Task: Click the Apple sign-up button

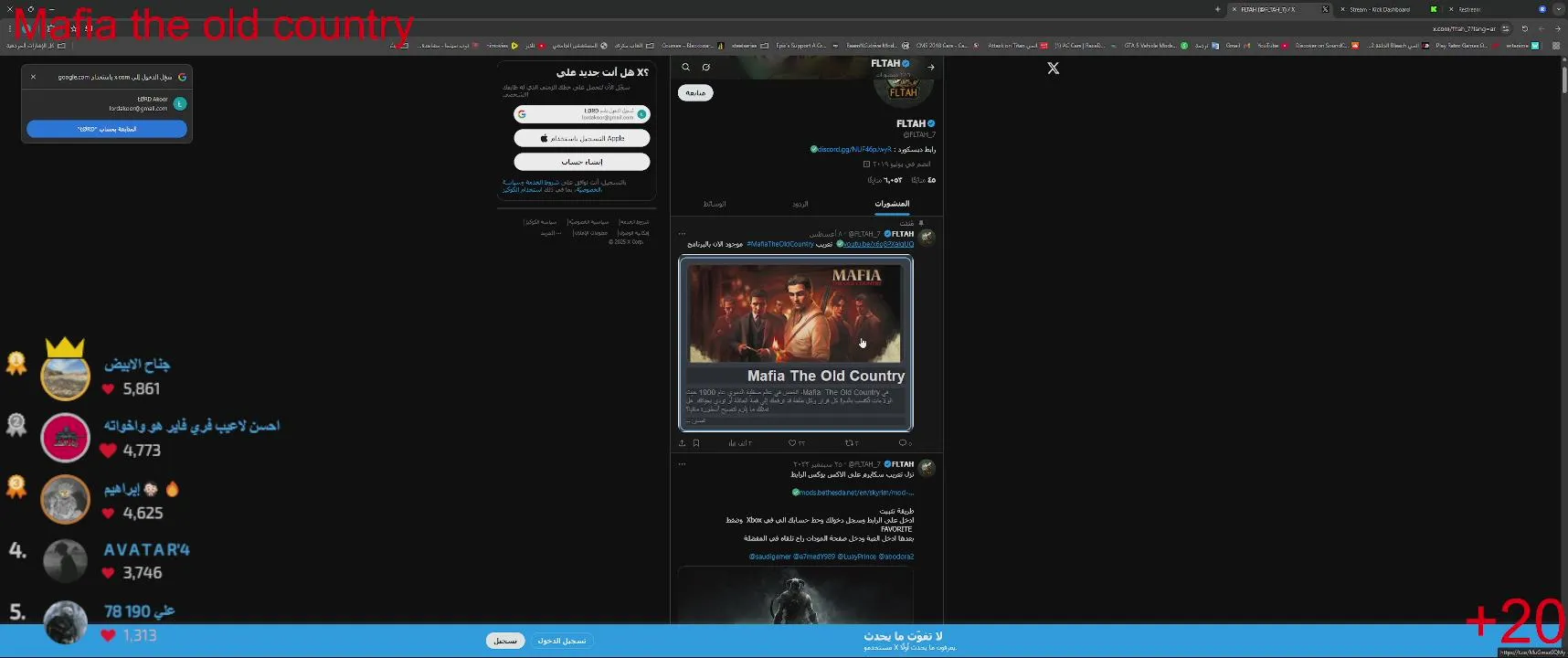Action: (582, 138)
